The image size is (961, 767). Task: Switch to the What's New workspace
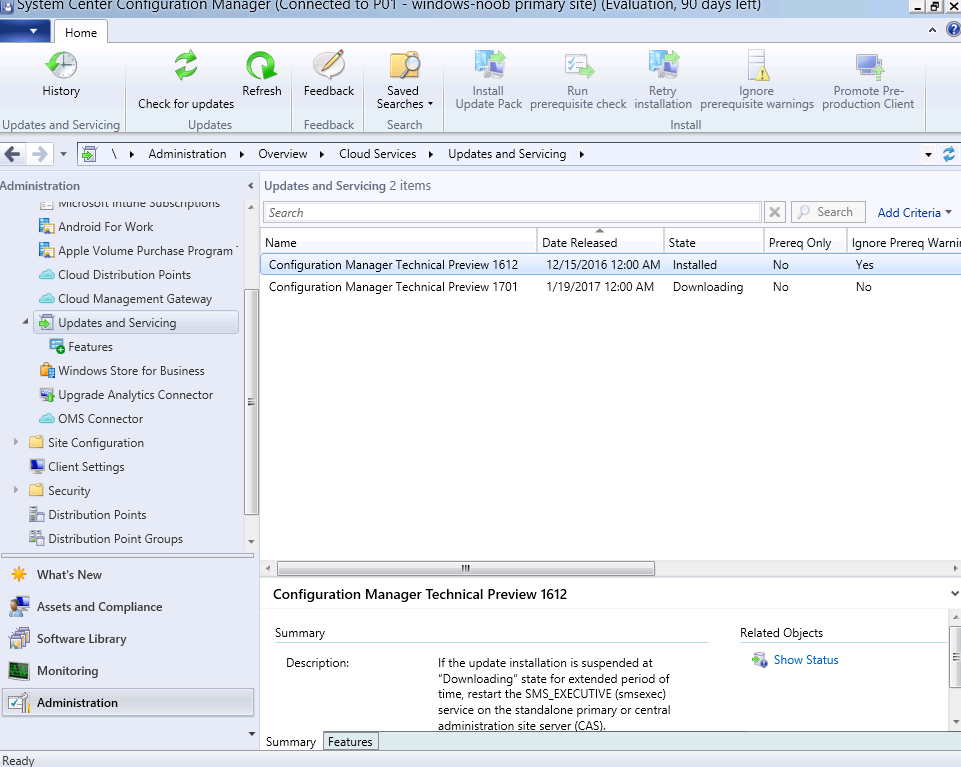click(x=128, y=575)
